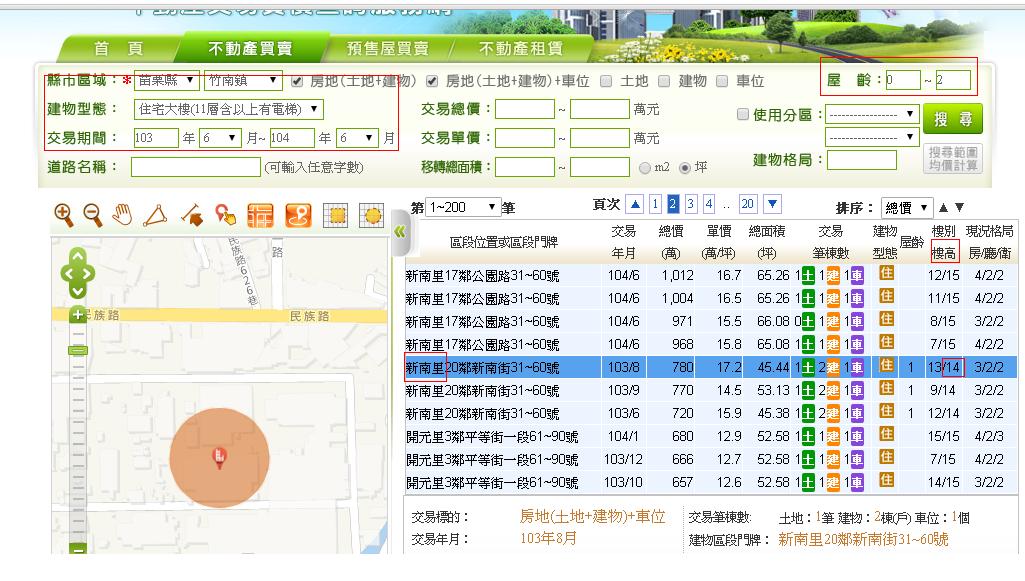Click the green 土 icon in the 1,012 row
The width and height of the screenshot is (1025, 581).
point(808,275)
